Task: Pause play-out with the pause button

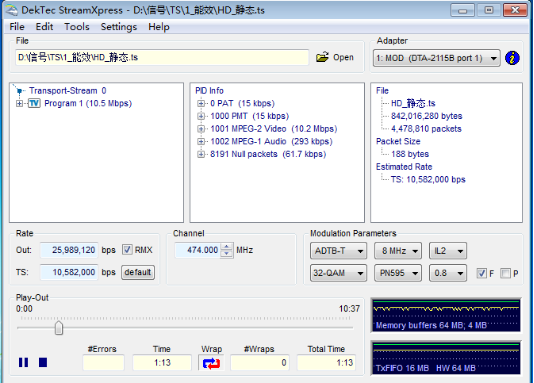Action: pos(23,362)
